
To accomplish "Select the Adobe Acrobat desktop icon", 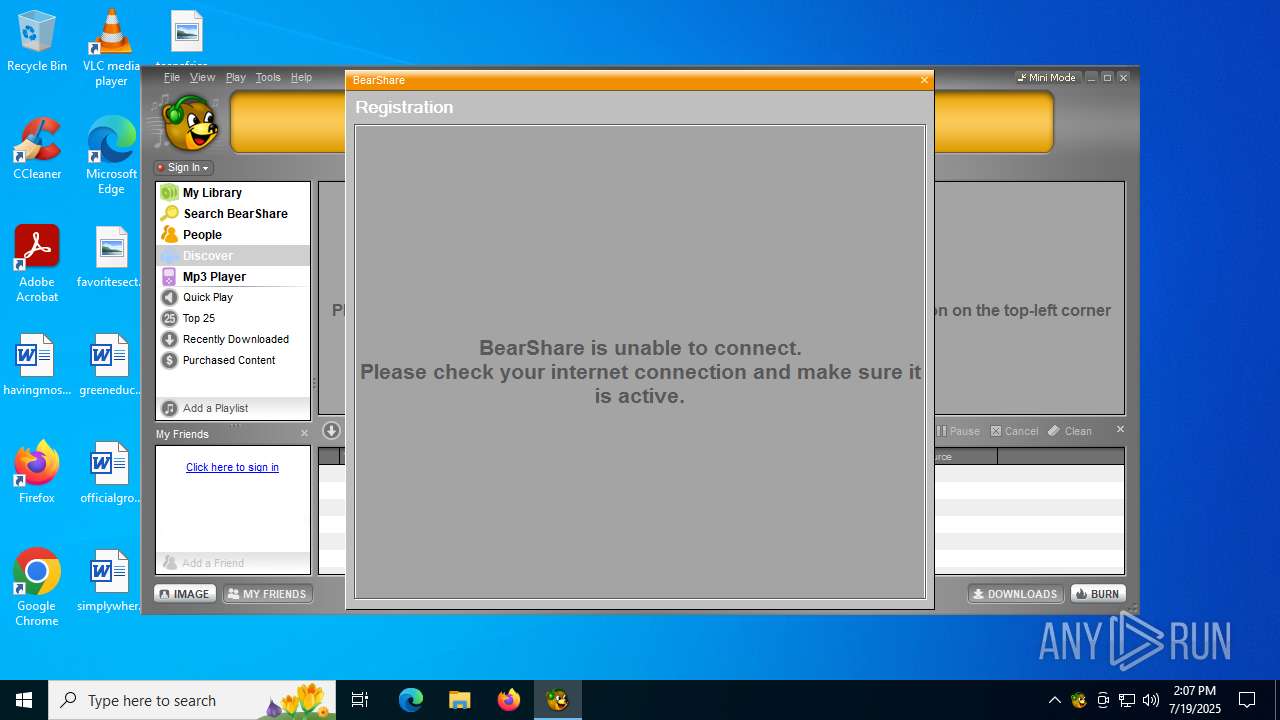I will point(37,264).
